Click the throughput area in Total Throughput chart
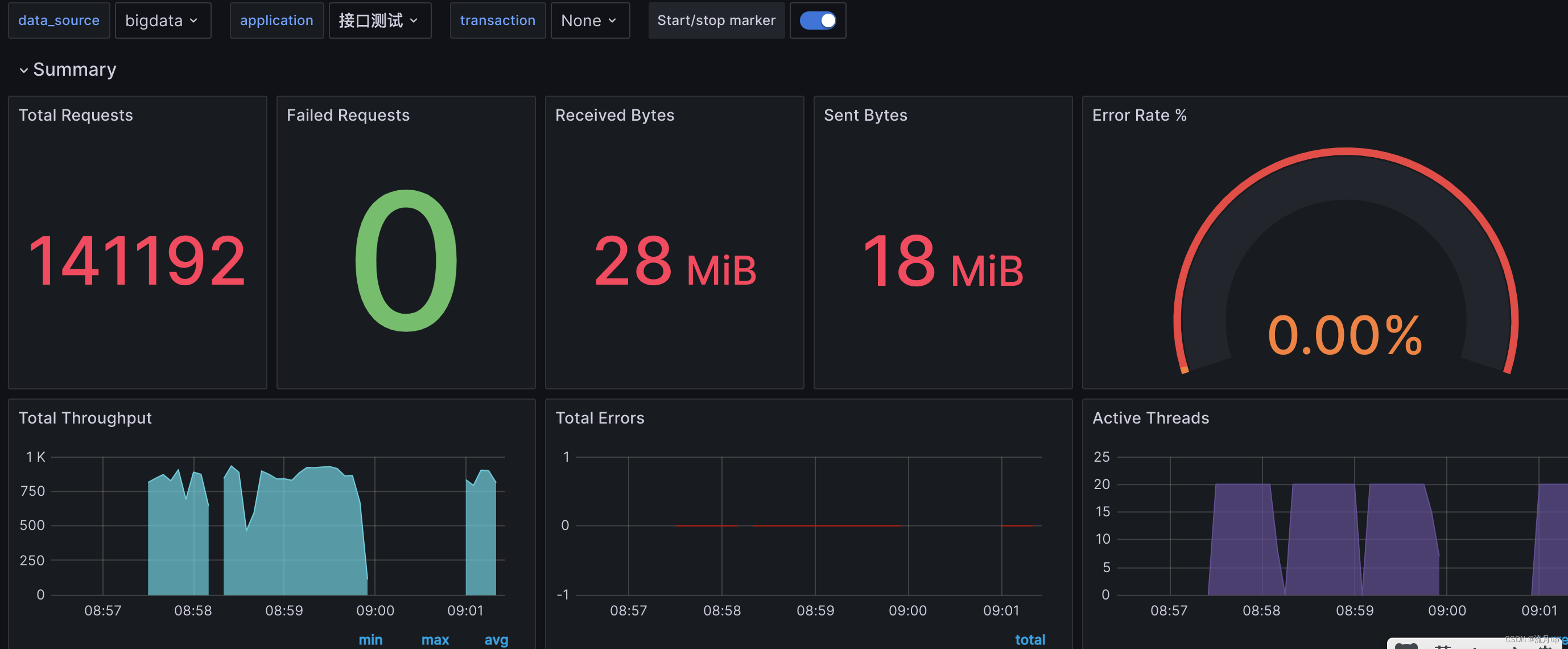The width and height of the screenshot is (1568, 649). [304, 536]
